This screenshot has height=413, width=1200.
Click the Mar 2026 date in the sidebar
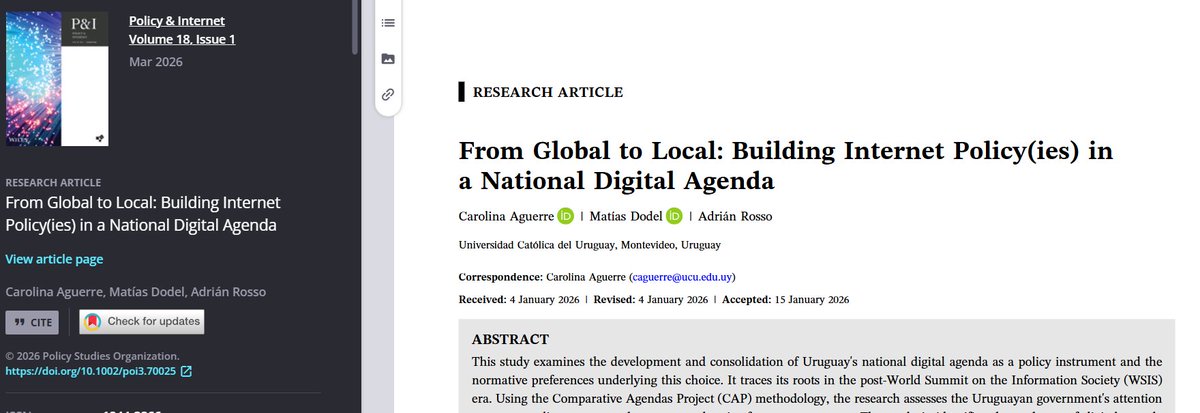156,62
